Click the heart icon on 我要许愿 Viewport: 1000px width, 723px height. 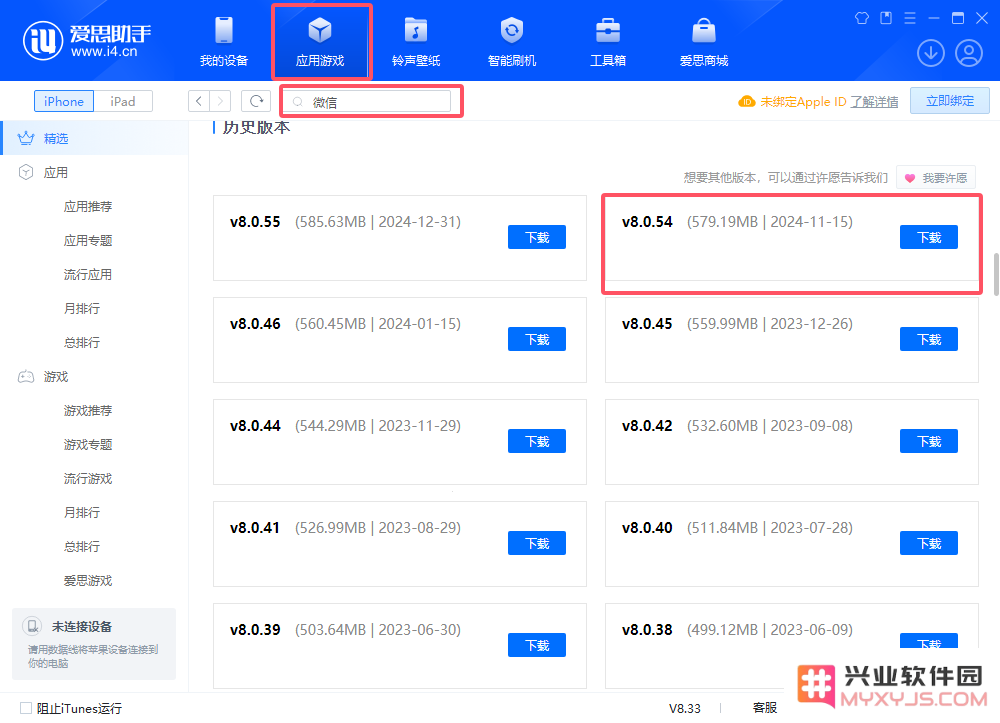point(910,179)
